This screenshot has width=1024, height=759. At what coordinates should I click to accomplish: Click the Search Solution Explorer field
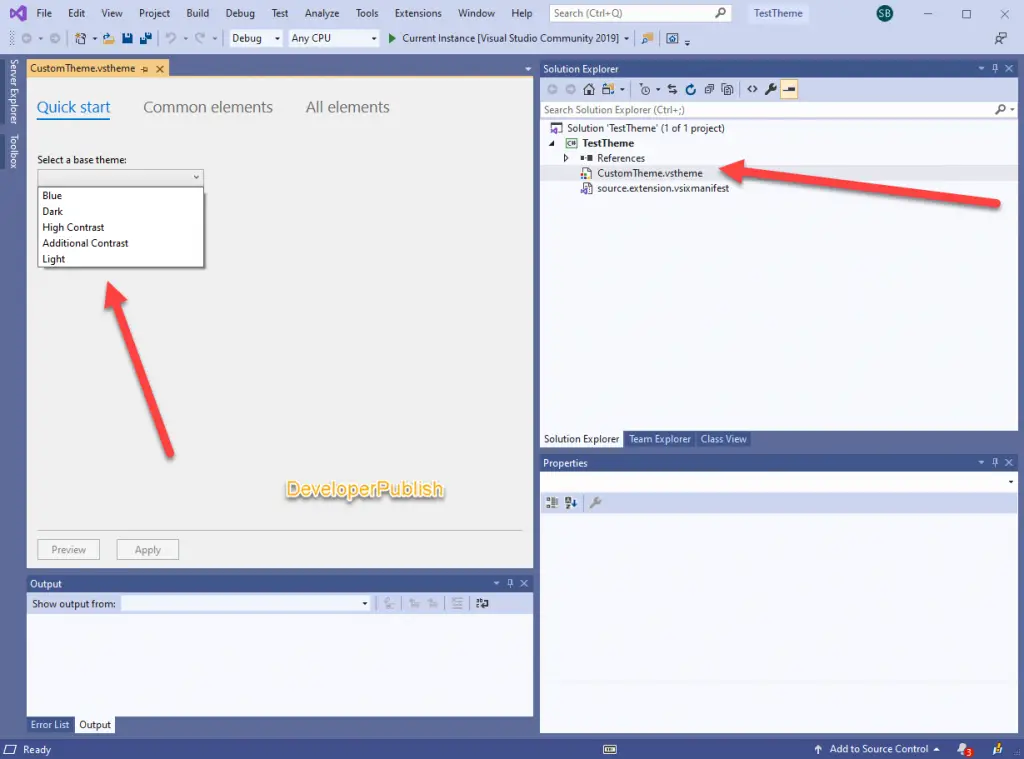click(x=768, y=110)
